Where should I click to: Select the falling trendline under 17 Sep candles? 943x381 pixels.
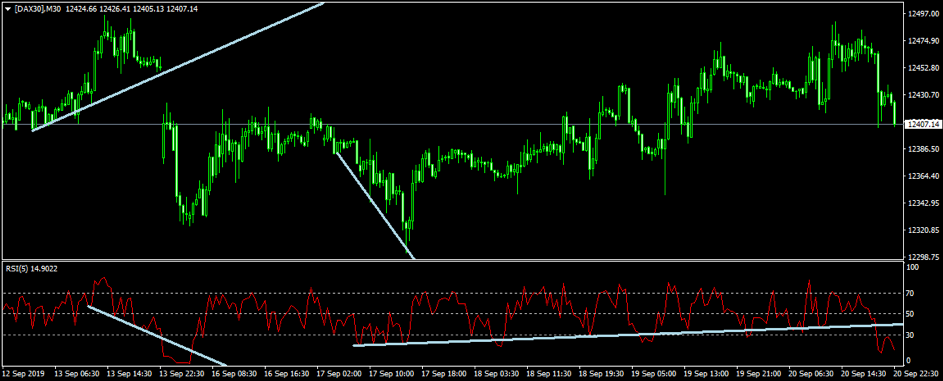375,206
